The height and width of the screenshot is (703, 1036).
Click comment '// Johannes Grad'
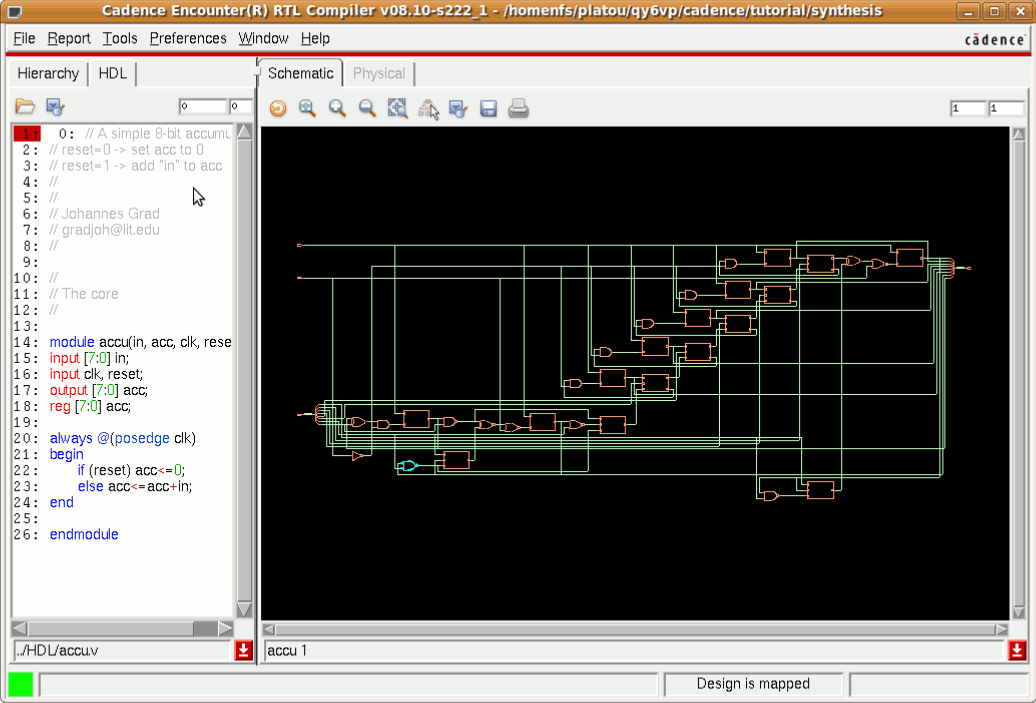(x=104, y=213)
